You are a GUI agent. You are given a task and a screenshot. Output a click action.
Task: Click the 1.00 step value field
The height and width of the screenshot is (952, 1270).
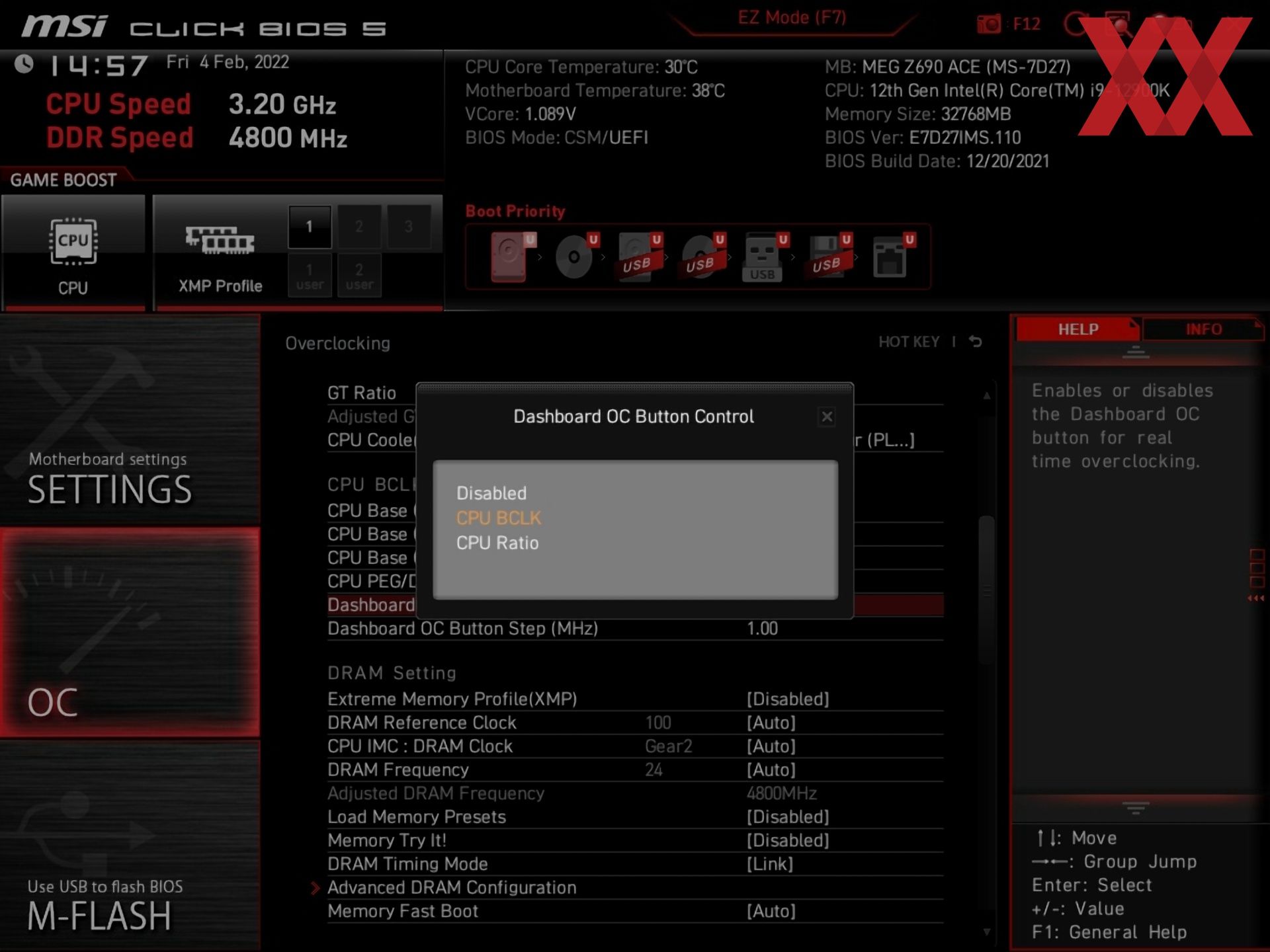click(x=762, y=629)
